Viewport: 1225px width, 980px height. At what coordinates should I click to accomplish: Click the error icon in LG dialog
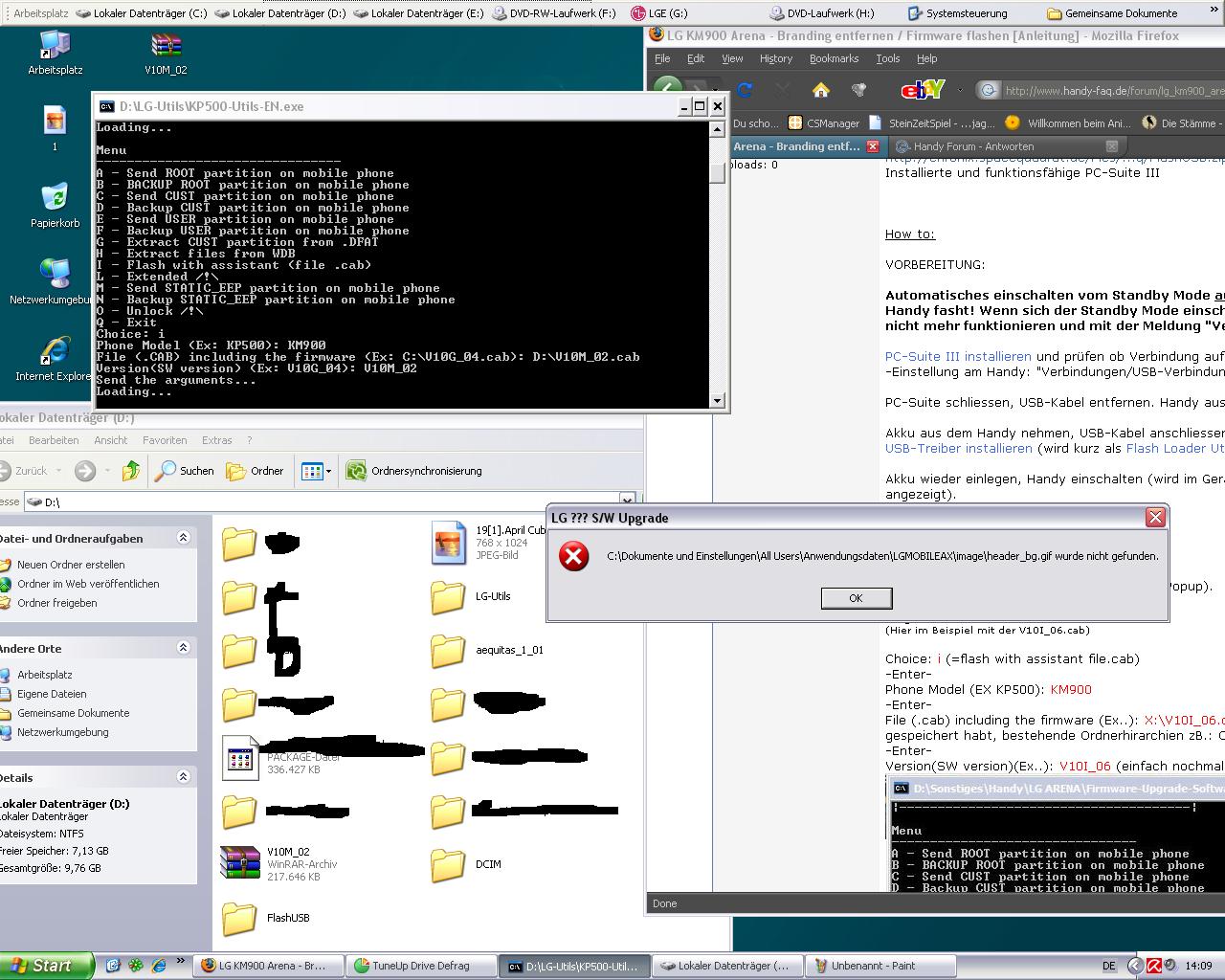coord(574,556)
